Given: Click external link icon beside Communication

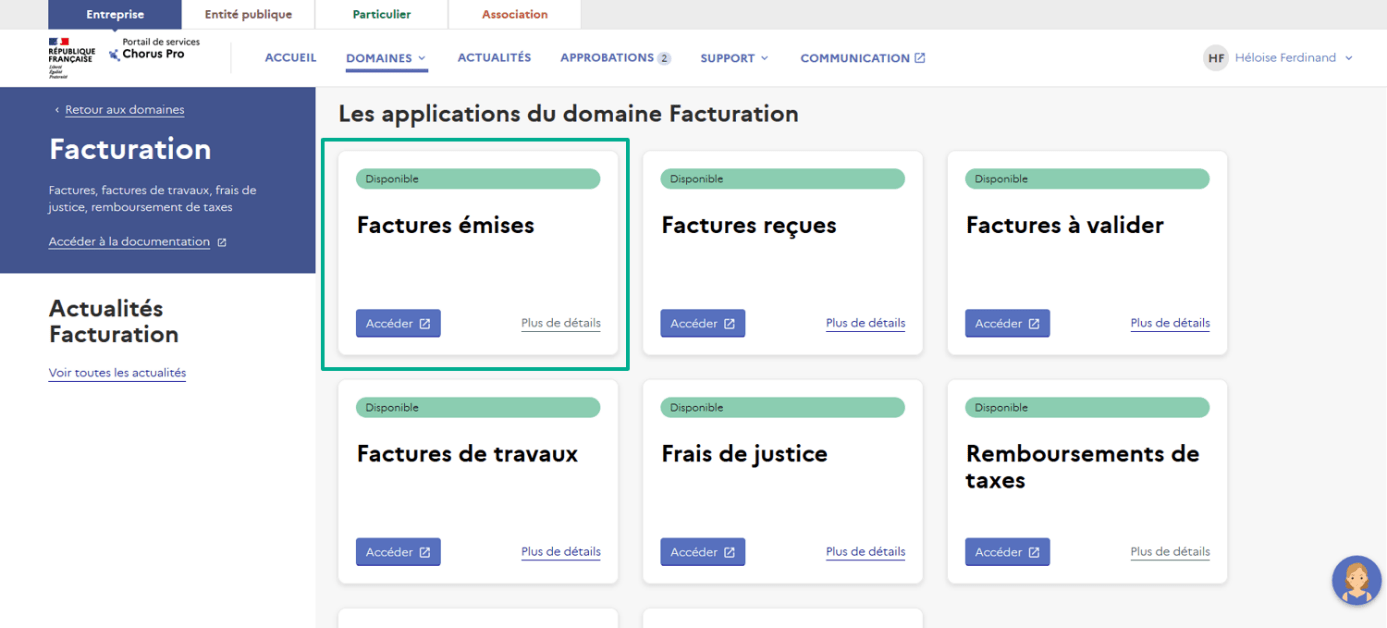Looking at the screenshot, I should [x=919, y=58].
